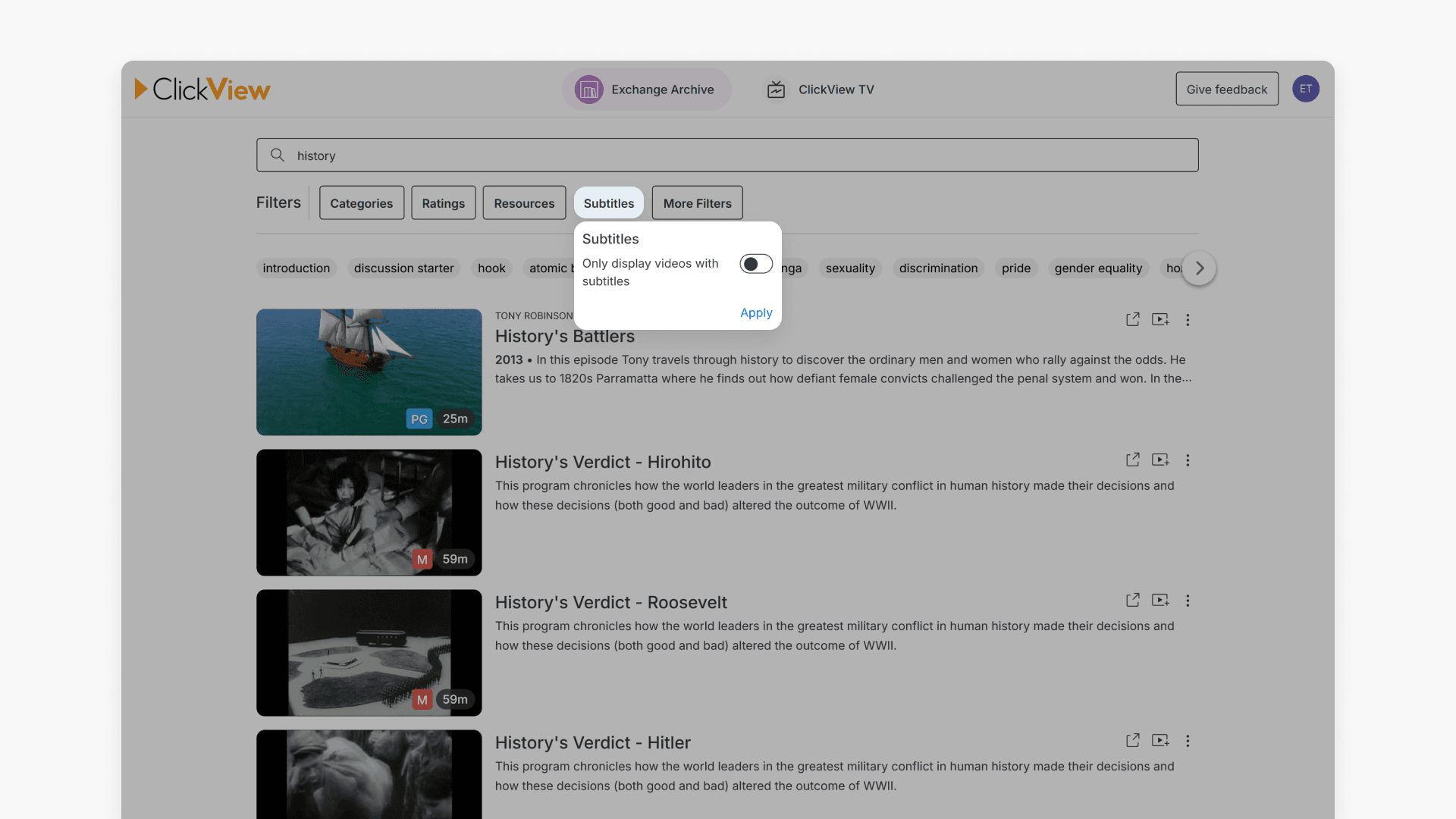Toggle only display videos with subtitles switch
1456x819 pixels.
pos(755,264)
